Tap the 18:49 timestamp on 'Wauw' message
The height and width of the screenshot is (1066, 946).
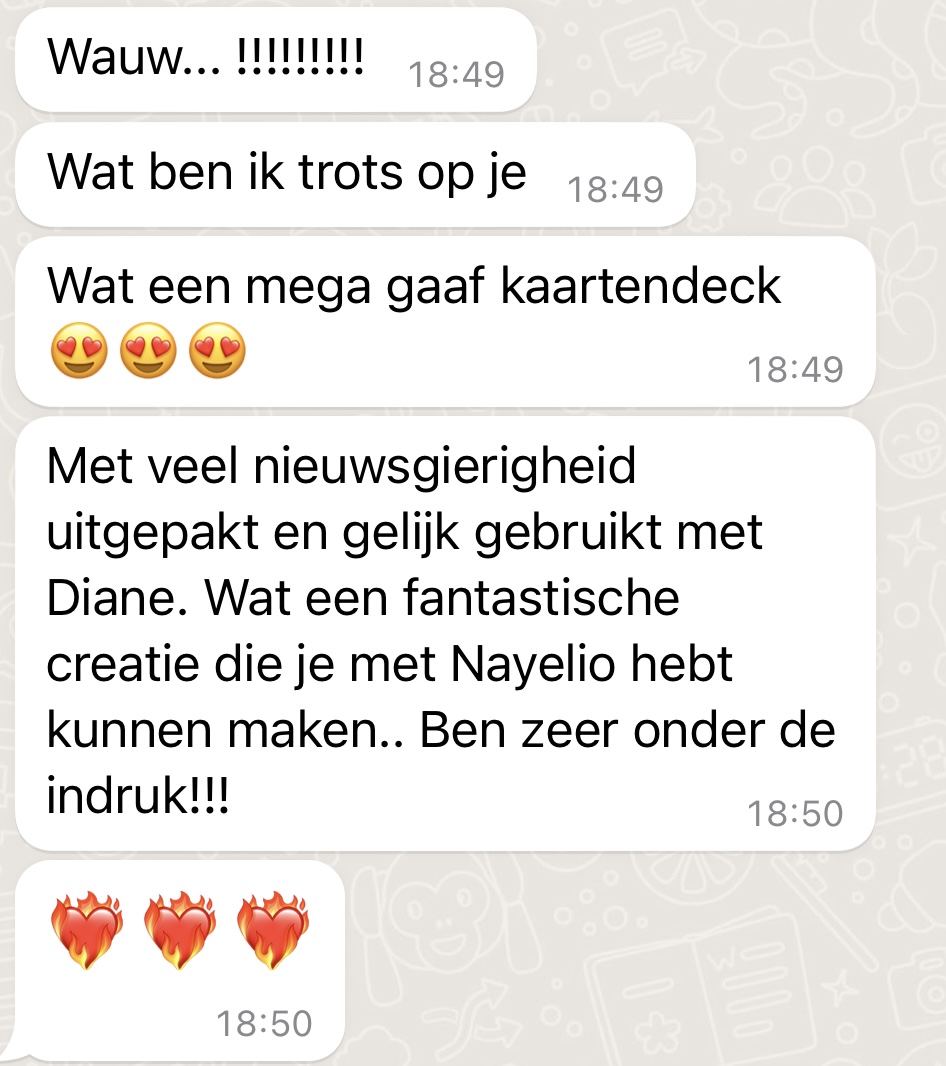456,74
